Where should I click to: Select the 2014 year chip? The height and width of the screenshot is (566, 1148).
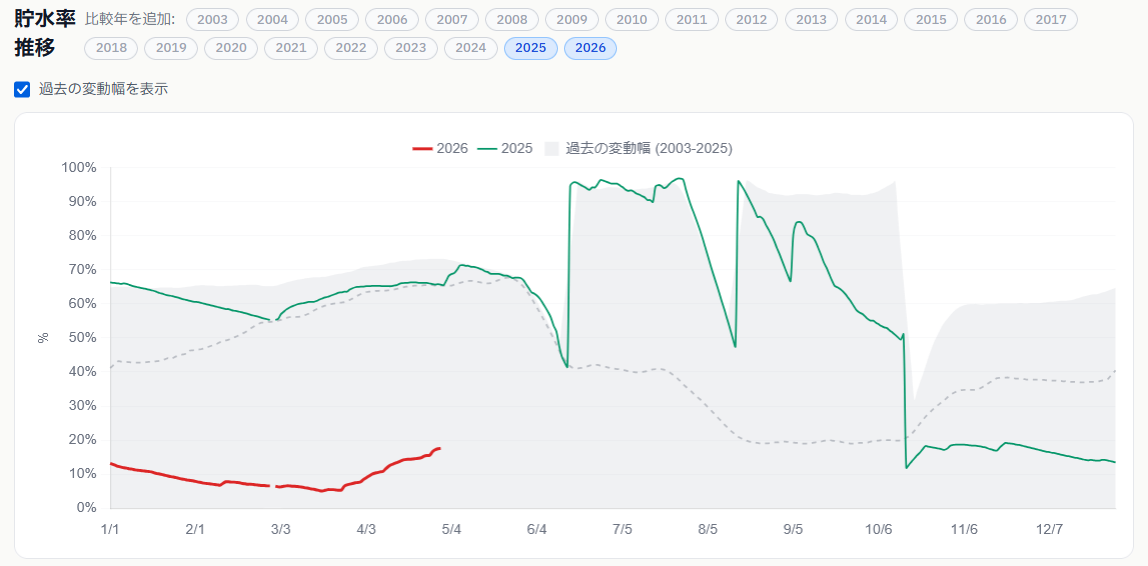(x=871, y=20)
